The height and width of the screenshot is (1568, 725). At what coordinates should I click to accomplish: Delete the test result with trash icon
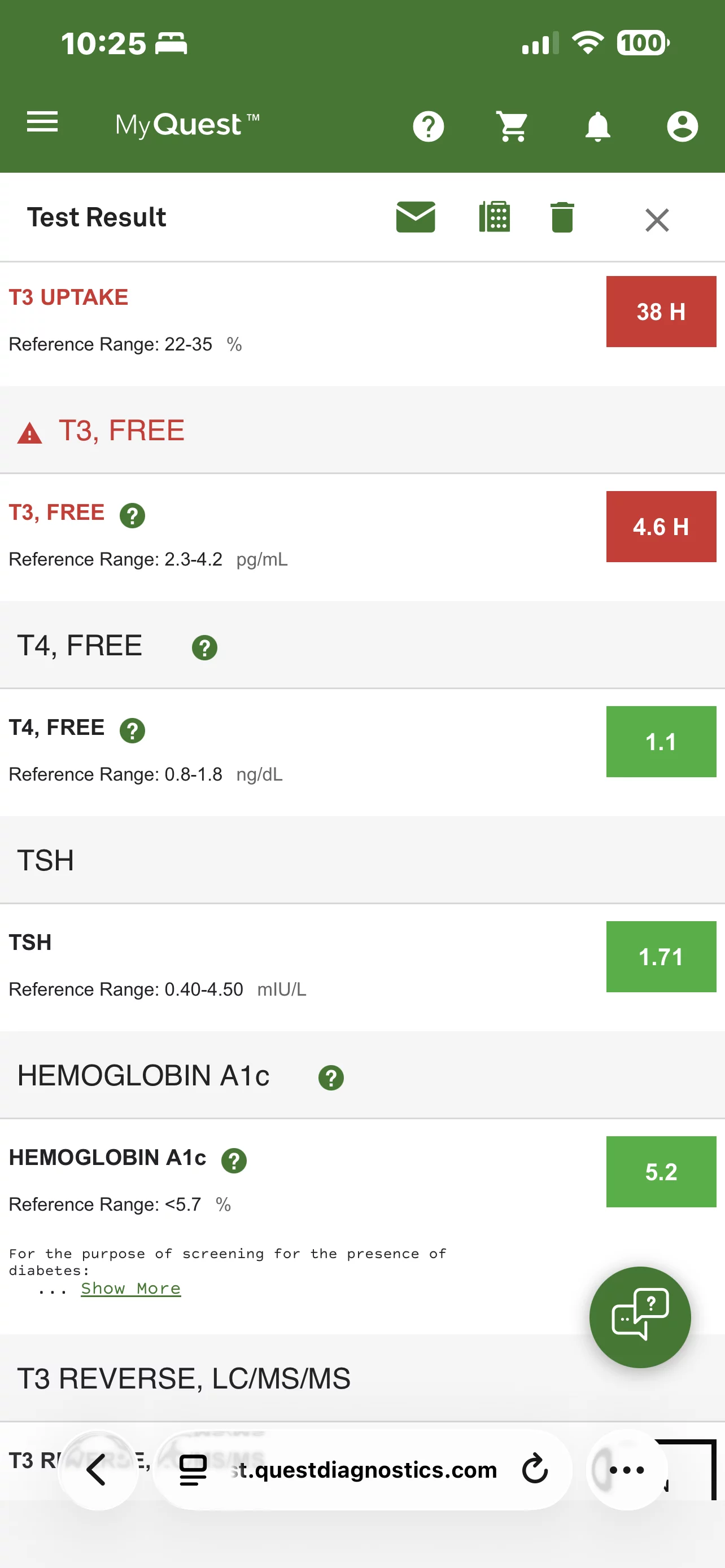pos(562,218)
